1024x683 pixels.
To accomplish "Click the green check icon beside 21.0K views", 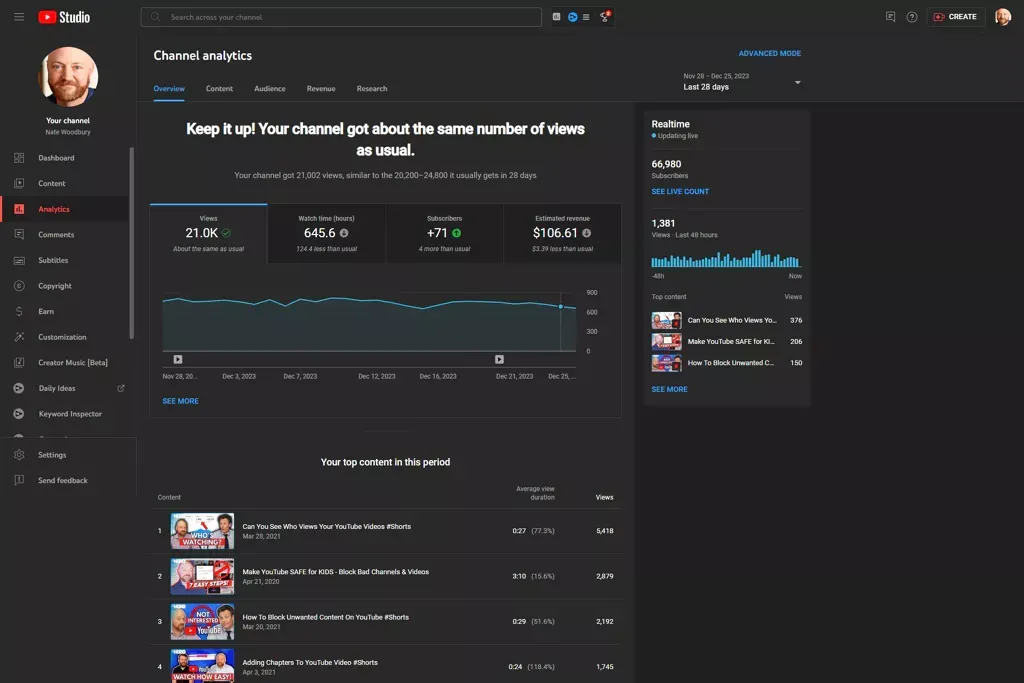I will (226, 233).
